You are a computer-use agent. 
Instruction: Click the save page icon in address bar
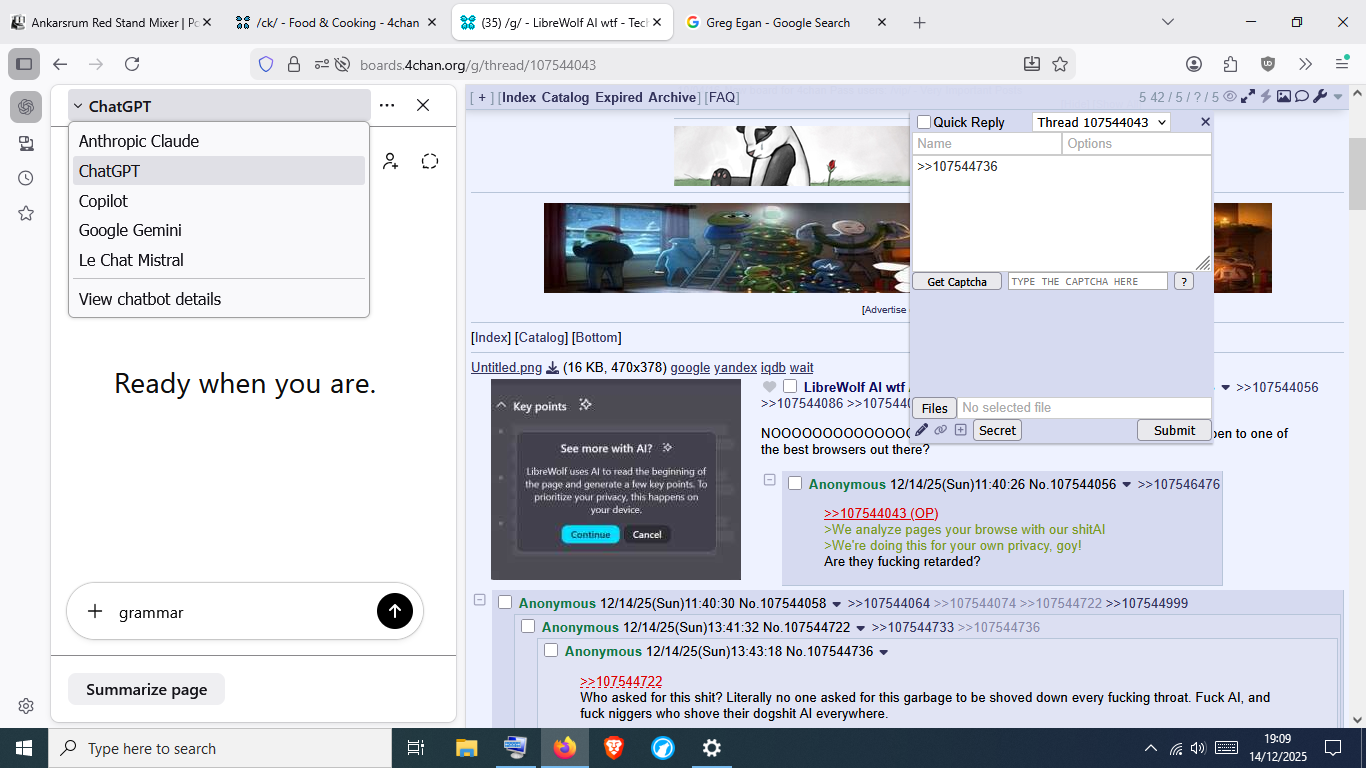(x=1032, y=64)
